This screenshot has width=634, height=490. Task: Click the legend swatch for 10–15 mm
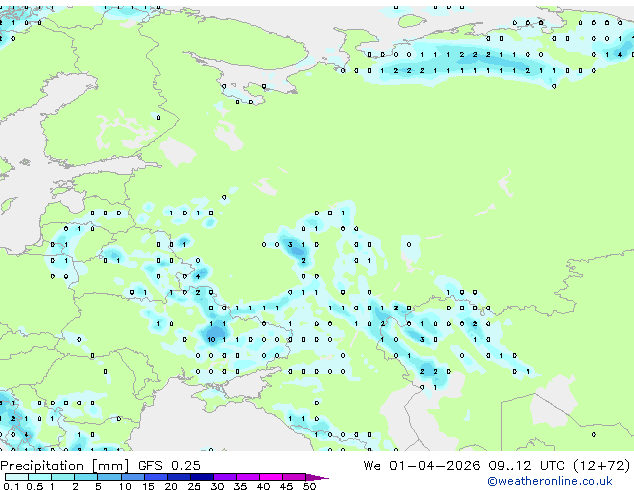(132, 477)
